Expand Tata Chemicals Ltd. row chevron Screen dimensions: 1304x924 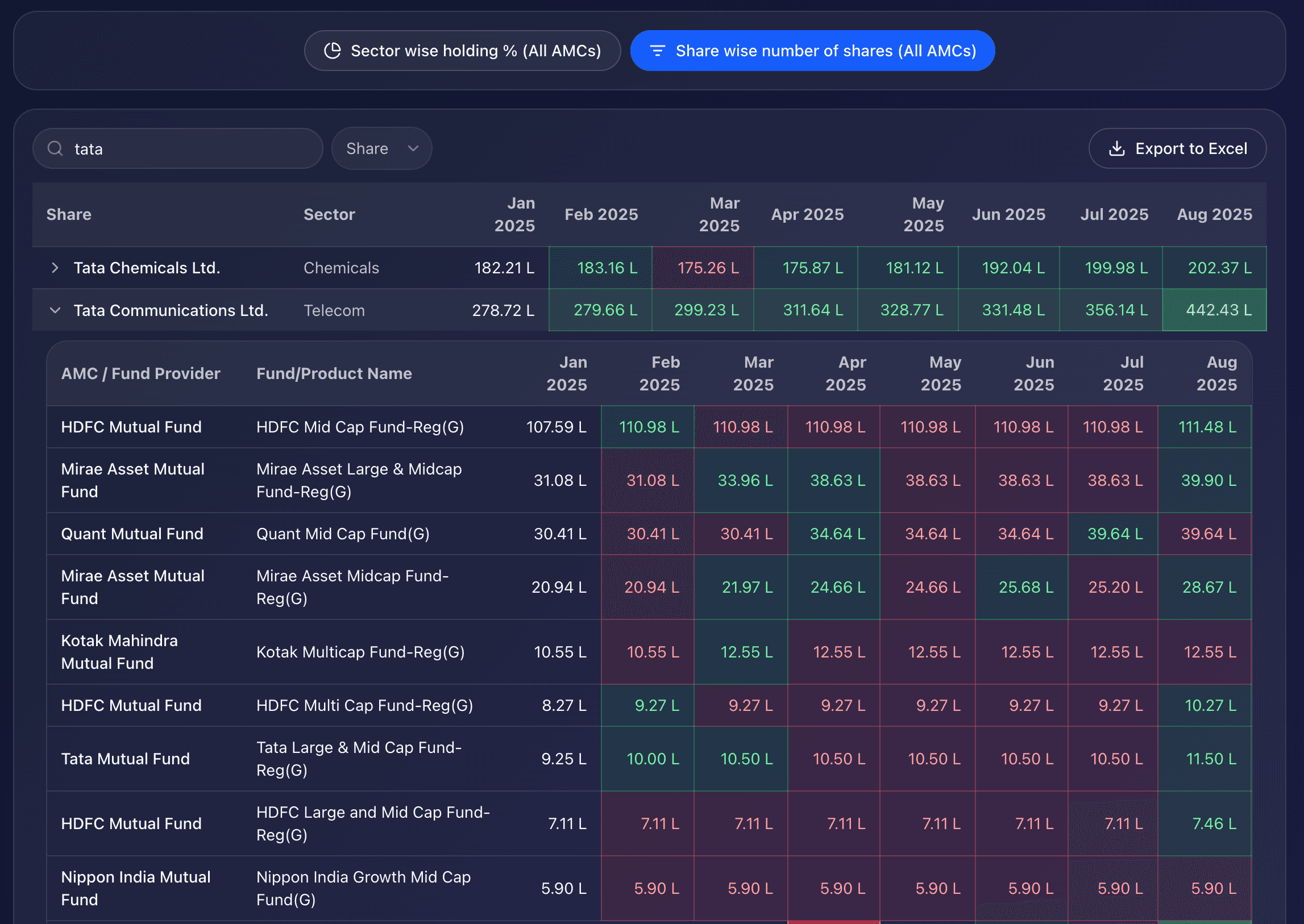click(55, 268)
